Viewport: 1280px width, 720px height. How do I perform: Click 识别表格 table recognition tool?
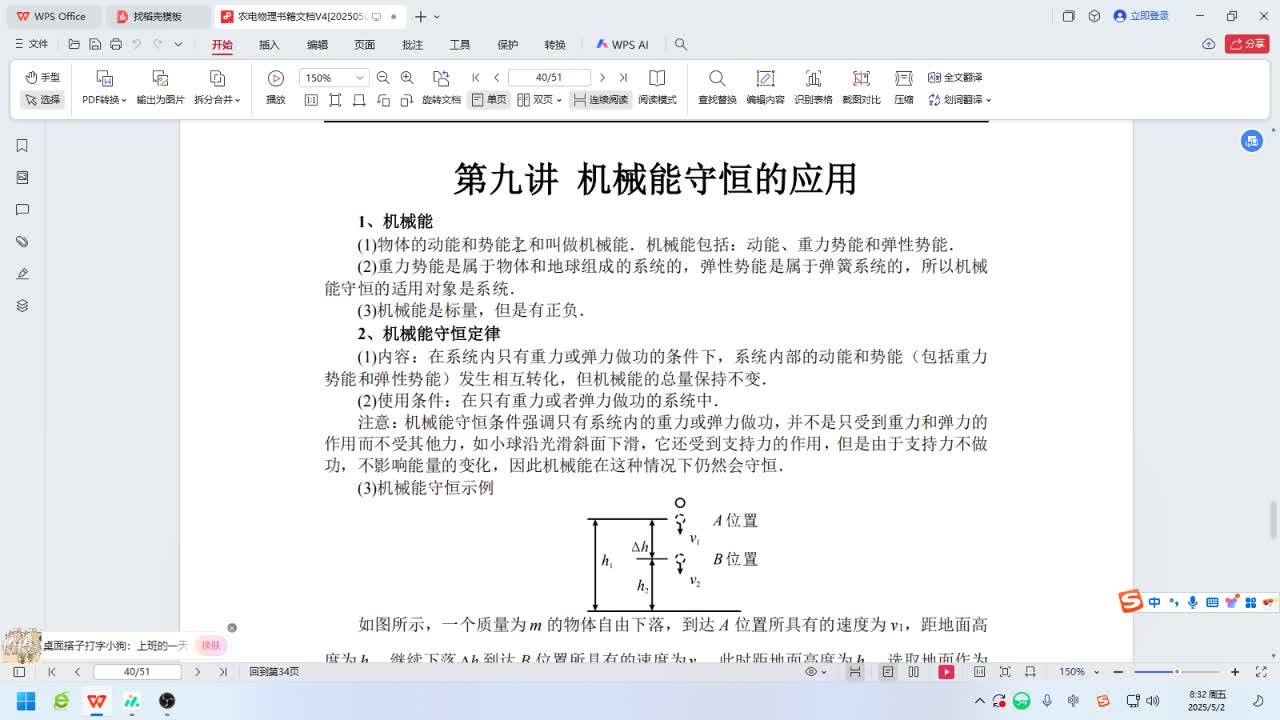pyautogui.click(x=813, y=88)
